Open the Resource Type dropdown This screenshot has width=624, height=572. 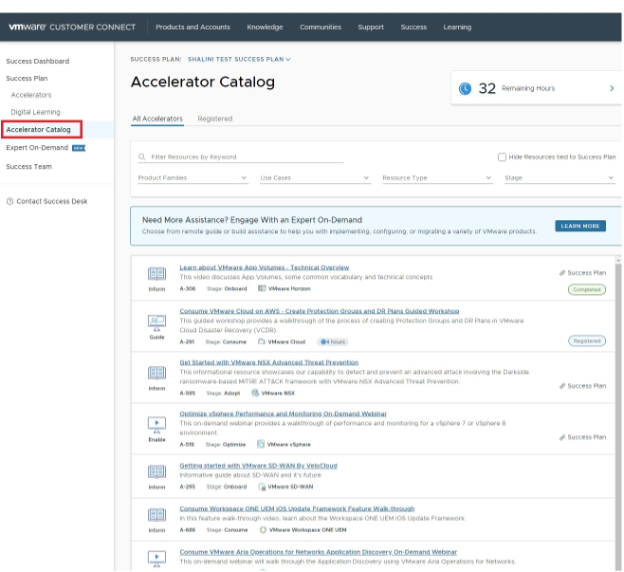point(436,178)
